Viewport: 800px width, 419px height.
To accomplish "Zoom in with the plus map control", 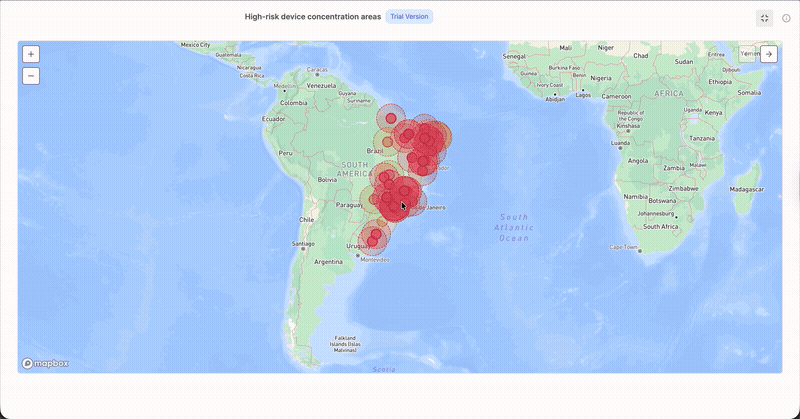I will pyautogui.click(x=31, y=54).
